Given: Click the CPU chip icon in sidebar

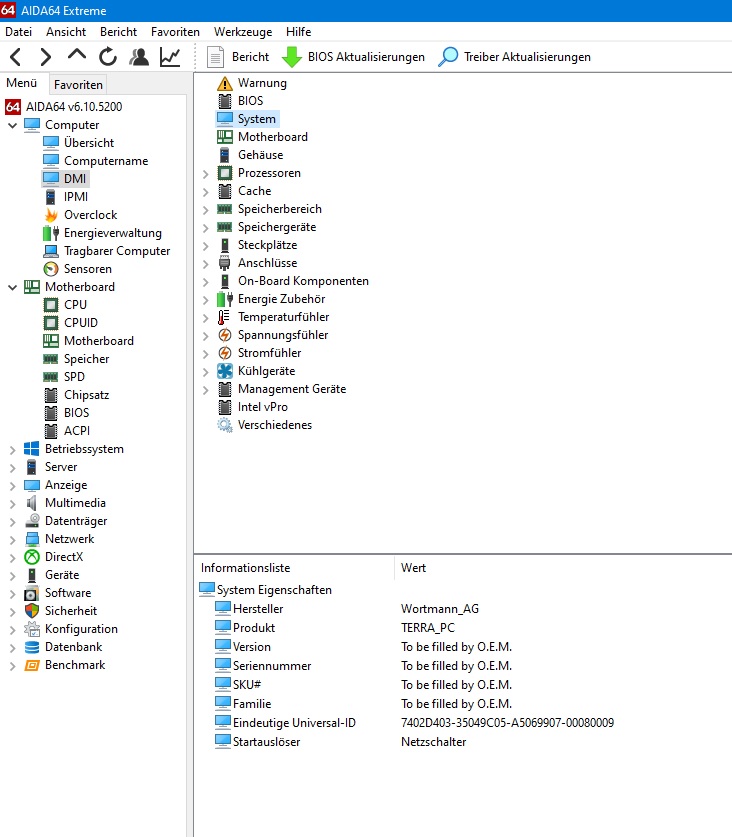Looking at the screenshot, I should tap(51, 305).
